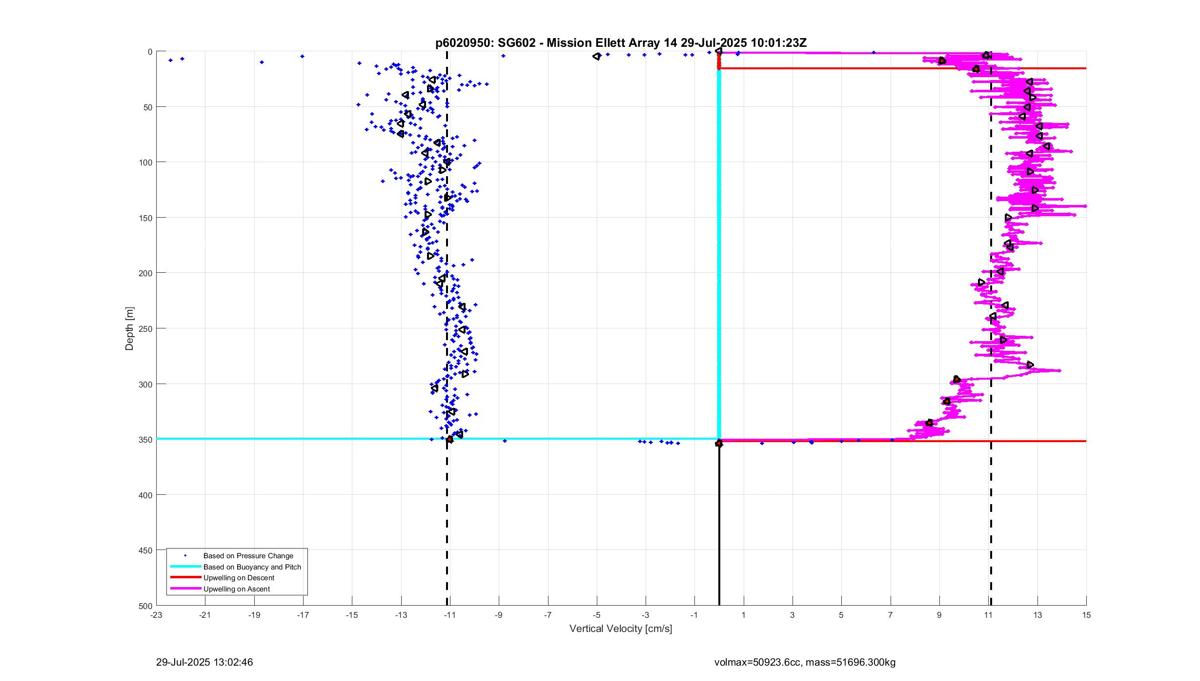Click x-axis tick label '-17'
The height and width of the screenshot is (681, 1200).
[303, 615]
